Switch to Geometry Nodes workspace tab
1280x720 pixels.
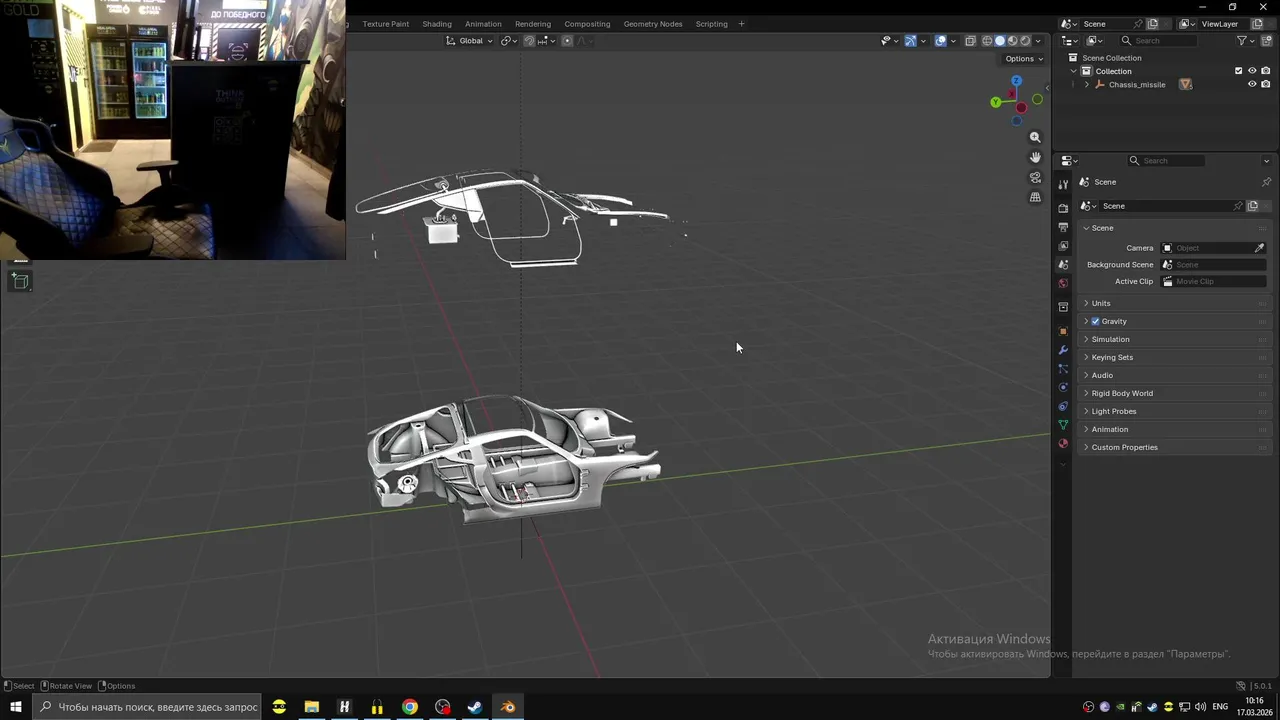[x=653, y=24]
